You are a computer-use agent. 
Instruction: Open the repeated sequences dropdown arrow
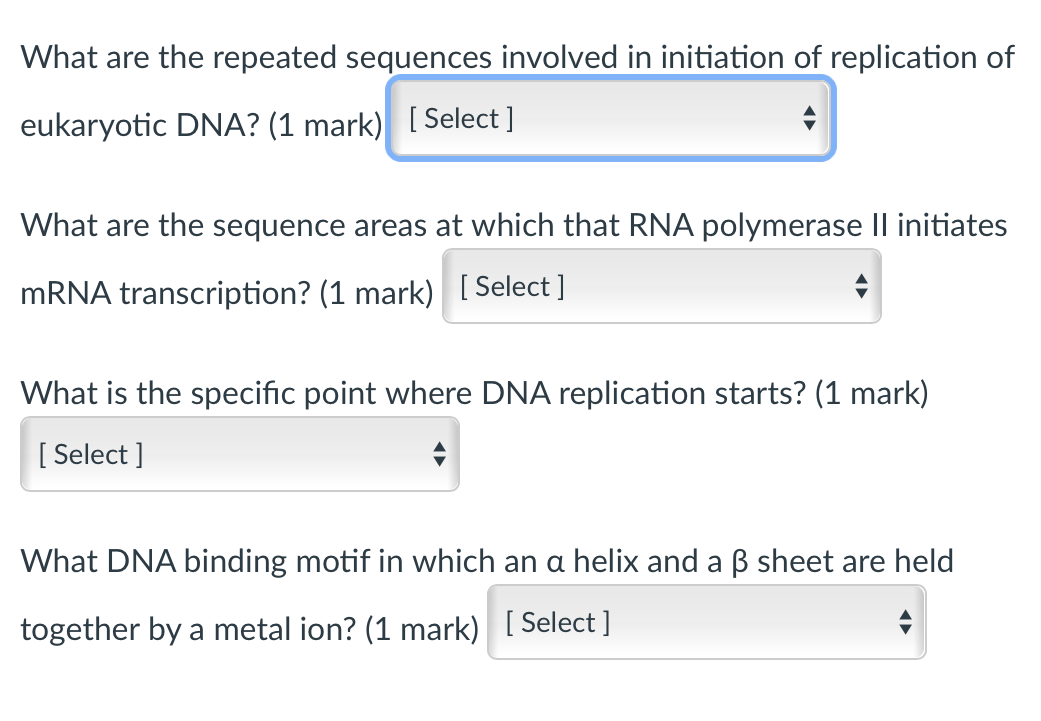point(809,118)
